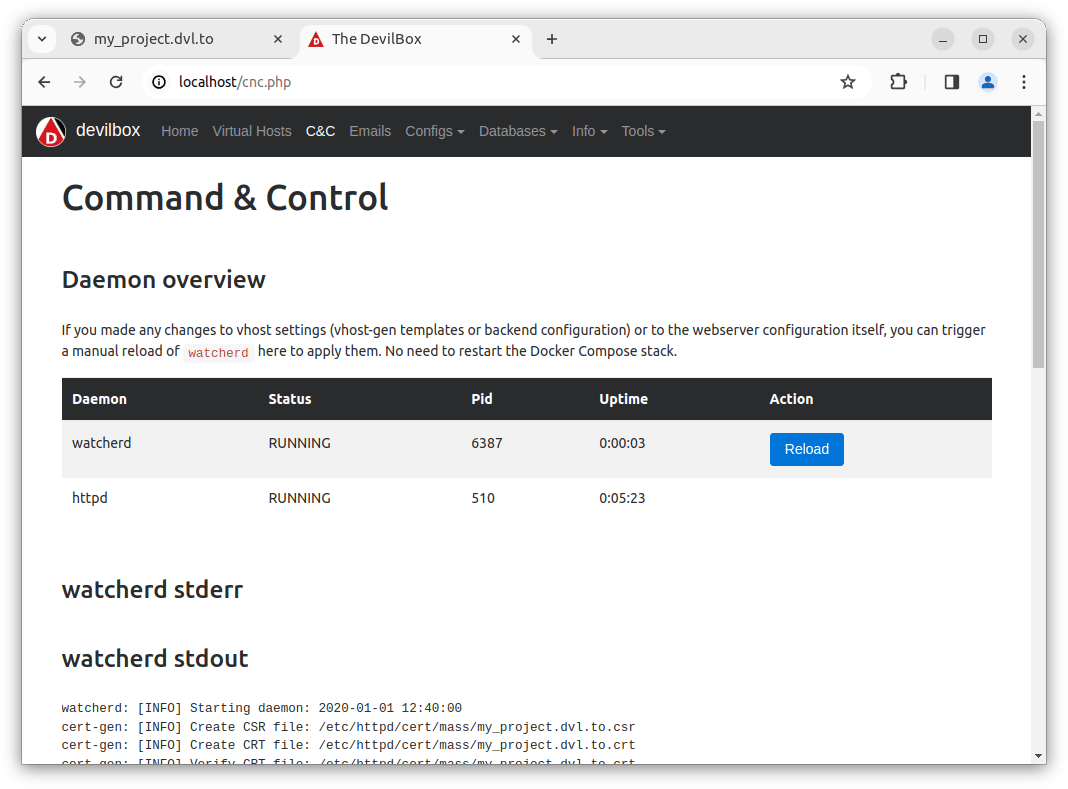The height and width of the screenshot is (789, 1068).
Task: Go back using browser back arrow
Action: [44, 82]
